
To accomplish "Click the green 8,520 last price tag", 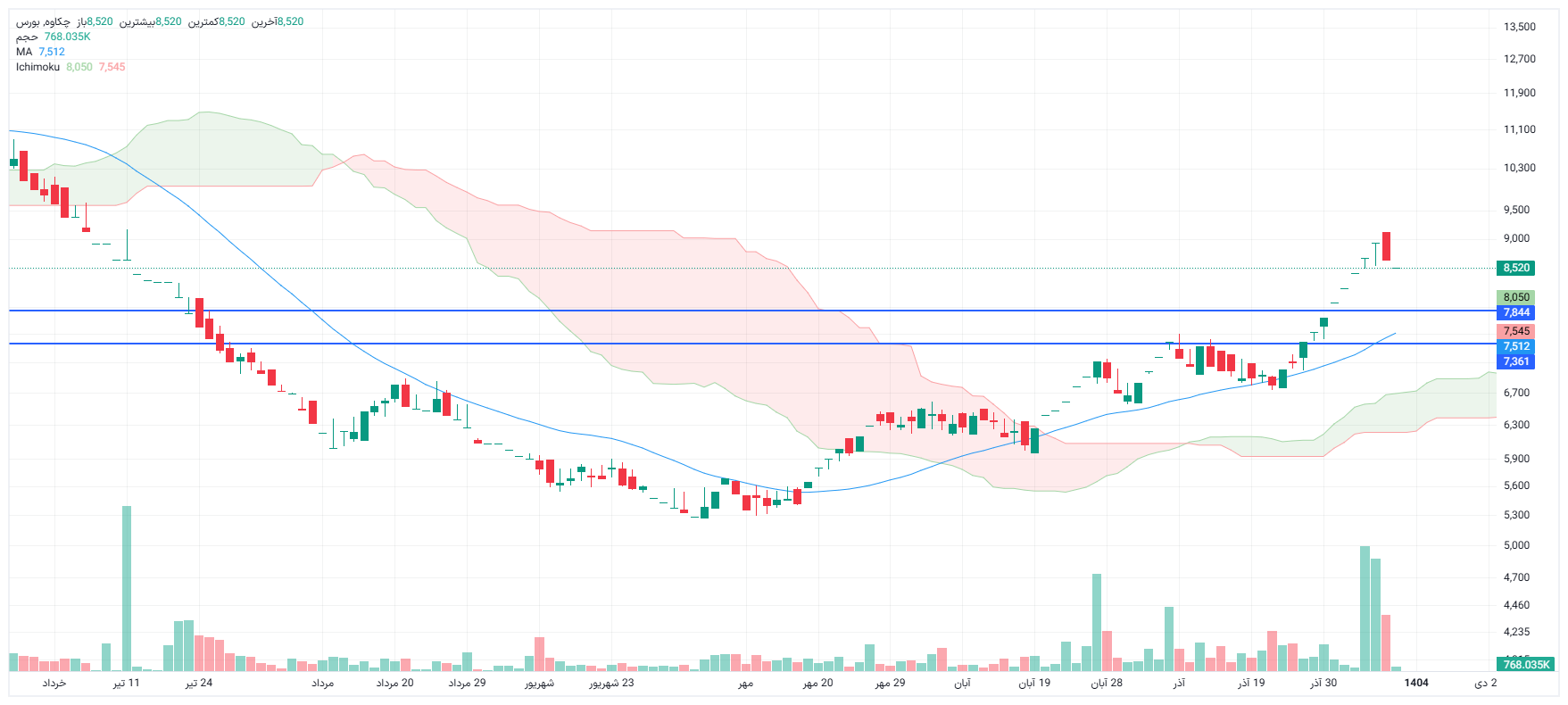I will coord(1515,268).
